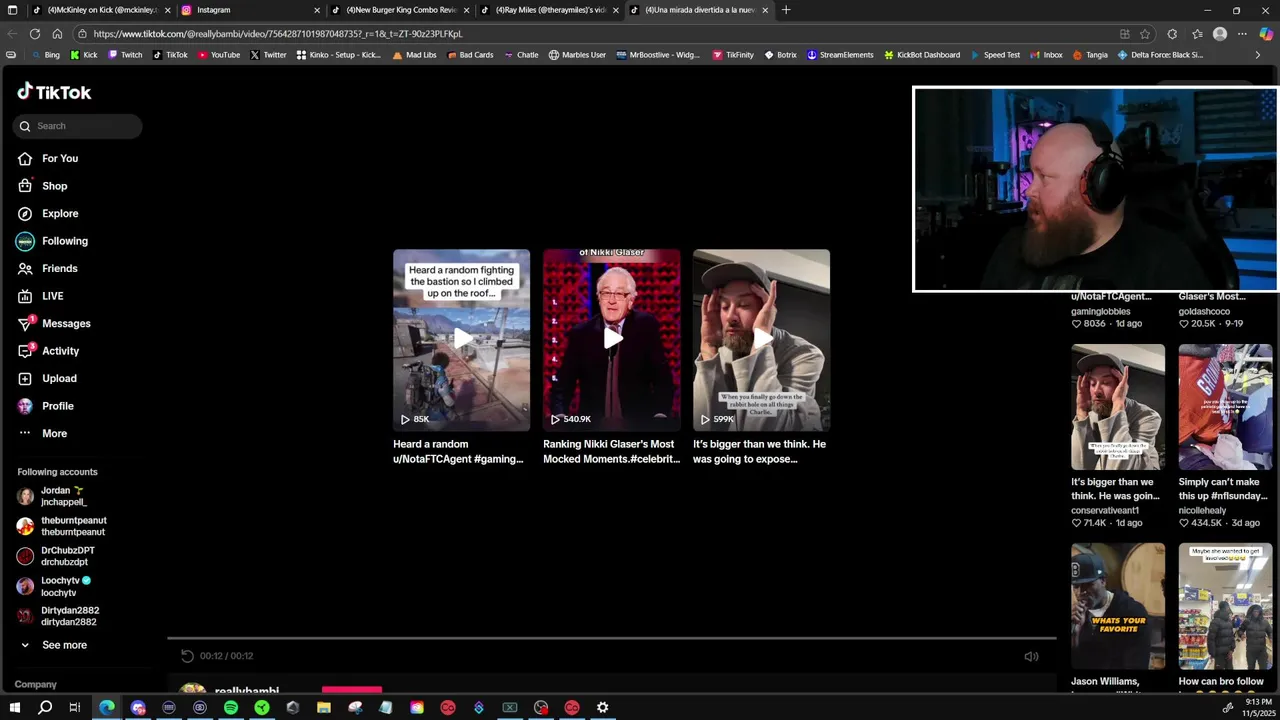Open the nicolleheaIy NFL Sunday video thumbnail
The image size is (1280, 720).
tap(1225, 407)
